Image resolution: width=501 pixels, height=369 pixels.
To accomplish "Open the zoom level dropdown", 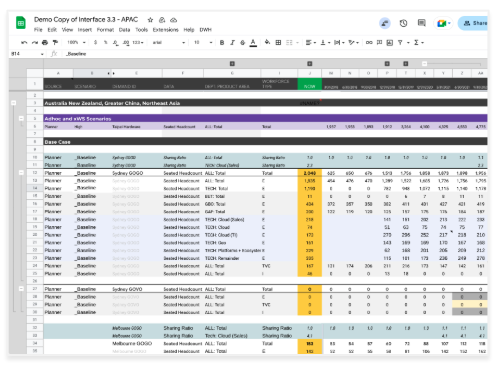I will coord(76,43).
